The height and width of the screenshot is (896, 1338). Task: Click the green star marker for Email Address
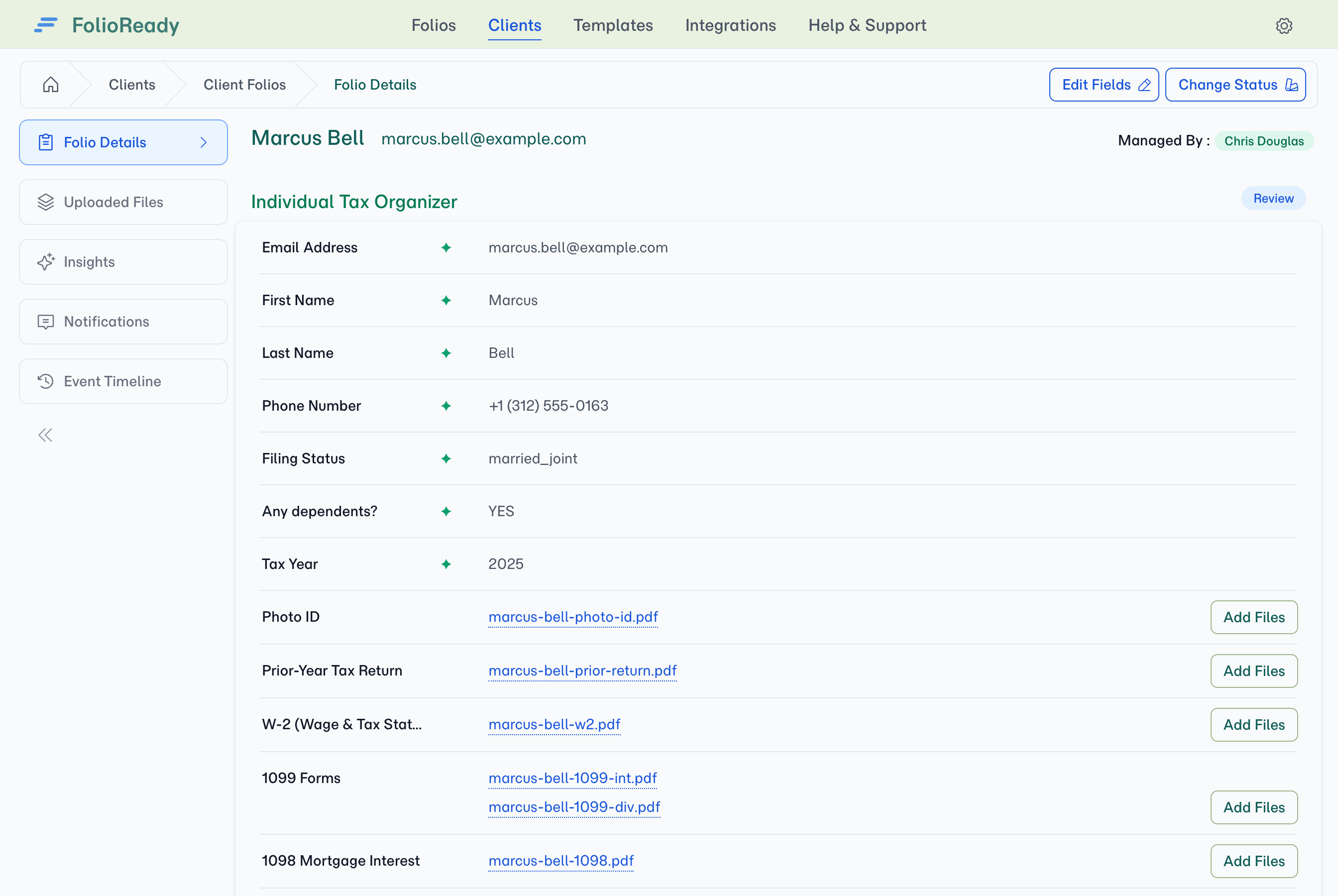click(446, 247)
